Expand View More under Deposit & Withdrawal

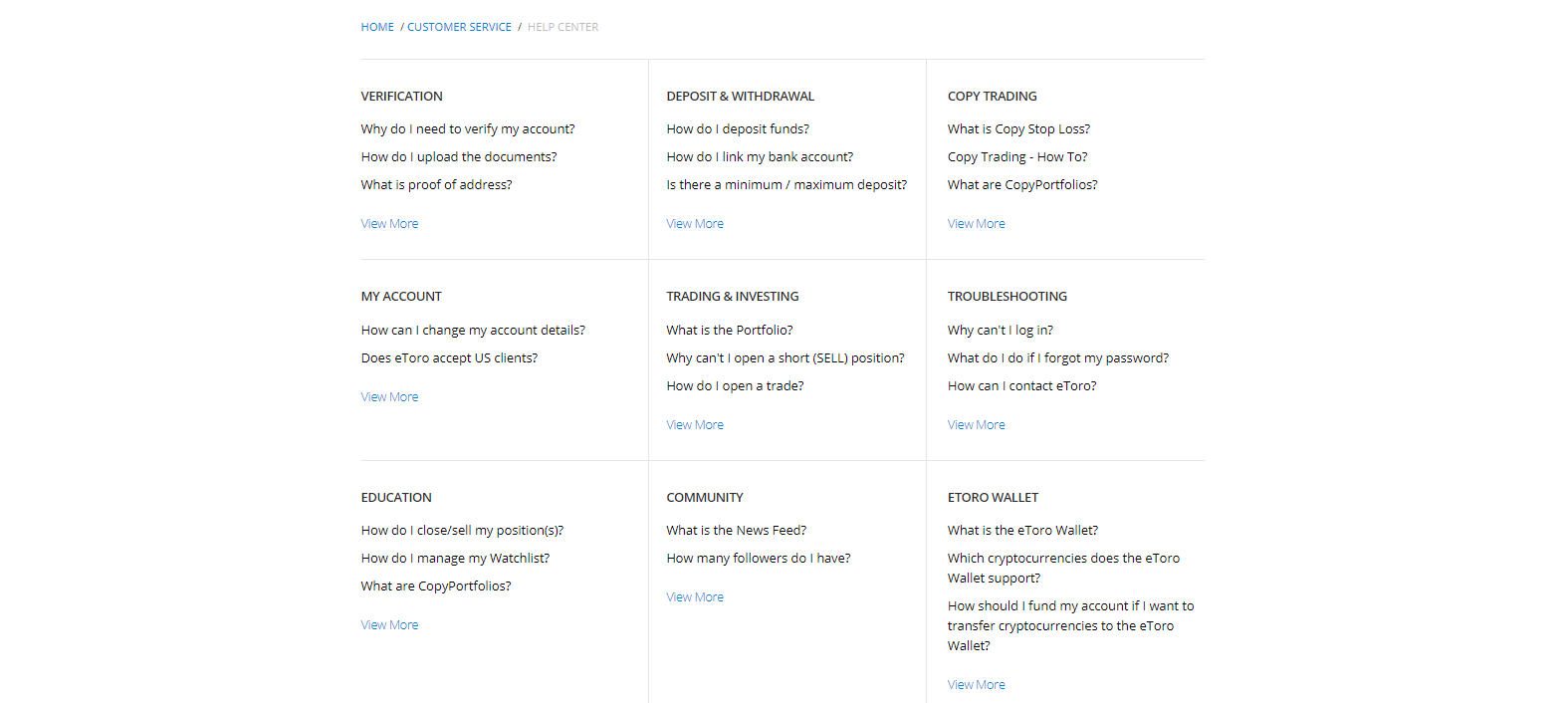695,224
